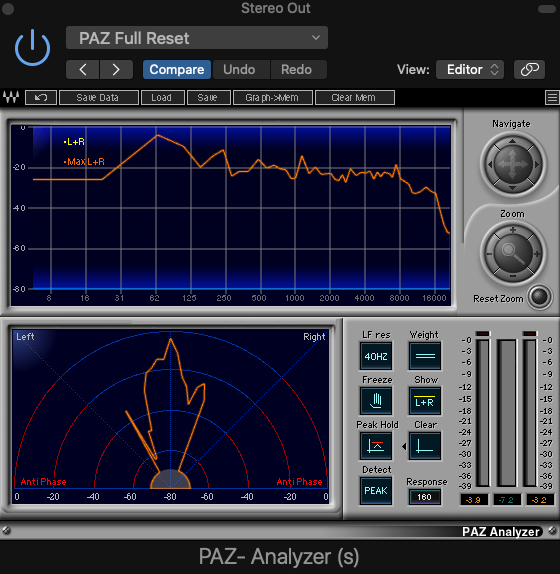Click Graph->Mem button
Screen dimensions: 560x574
tap(273, 98)
